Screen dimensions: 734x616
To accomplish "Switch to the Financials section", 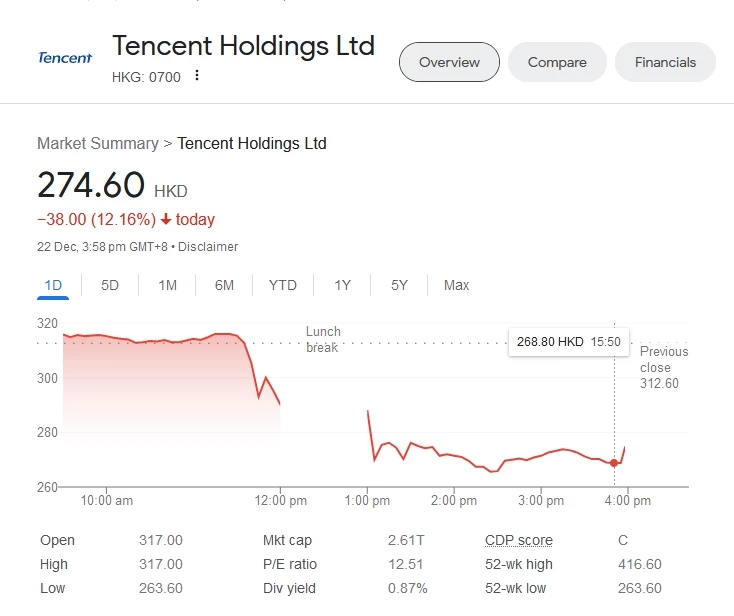I will click(x=665, y=62).
